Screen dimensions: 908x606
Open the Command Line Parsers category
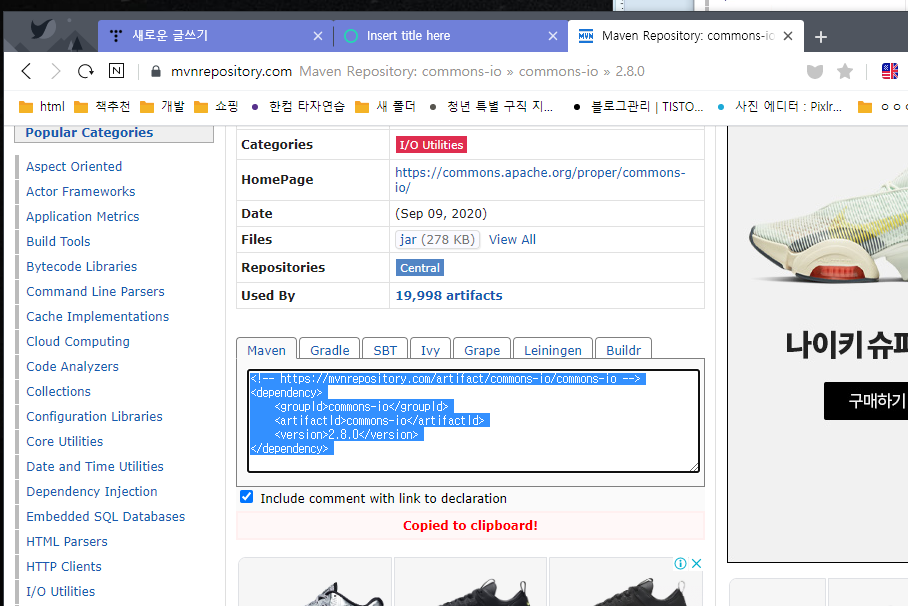[96, 291]
